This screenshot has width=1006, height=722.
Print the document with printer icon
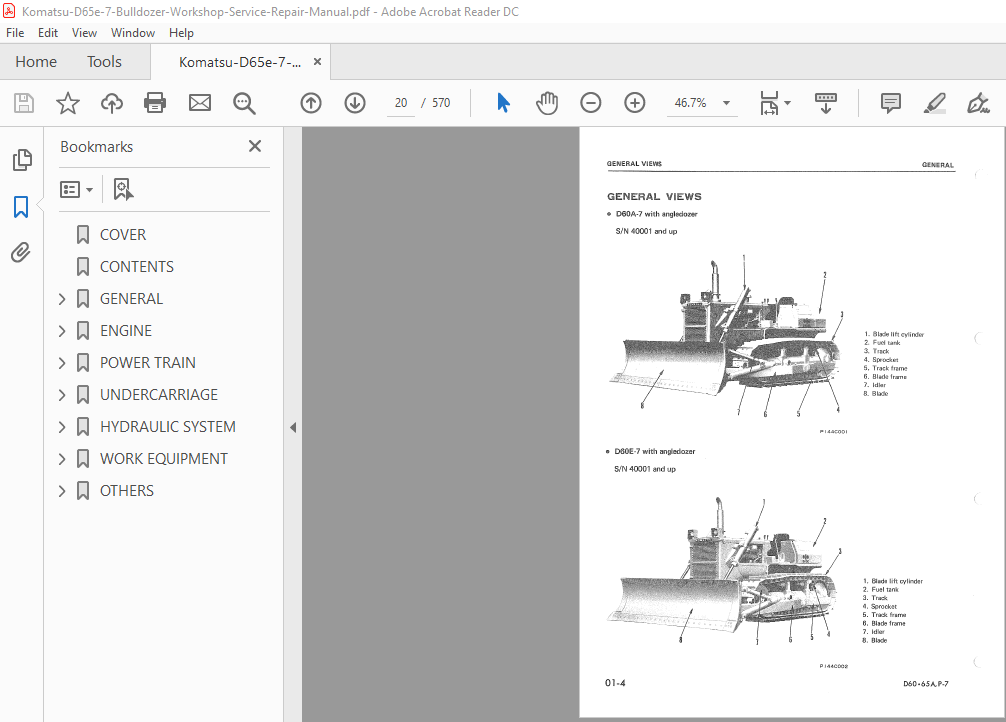point(155,103)
